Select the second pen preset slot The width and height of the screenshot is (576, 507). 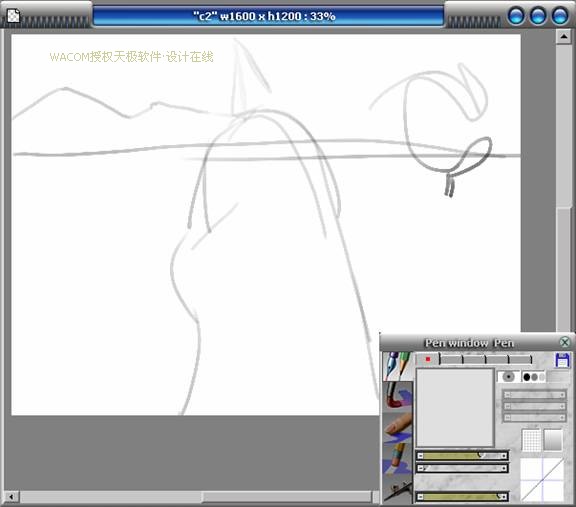[x=451, y=359]
